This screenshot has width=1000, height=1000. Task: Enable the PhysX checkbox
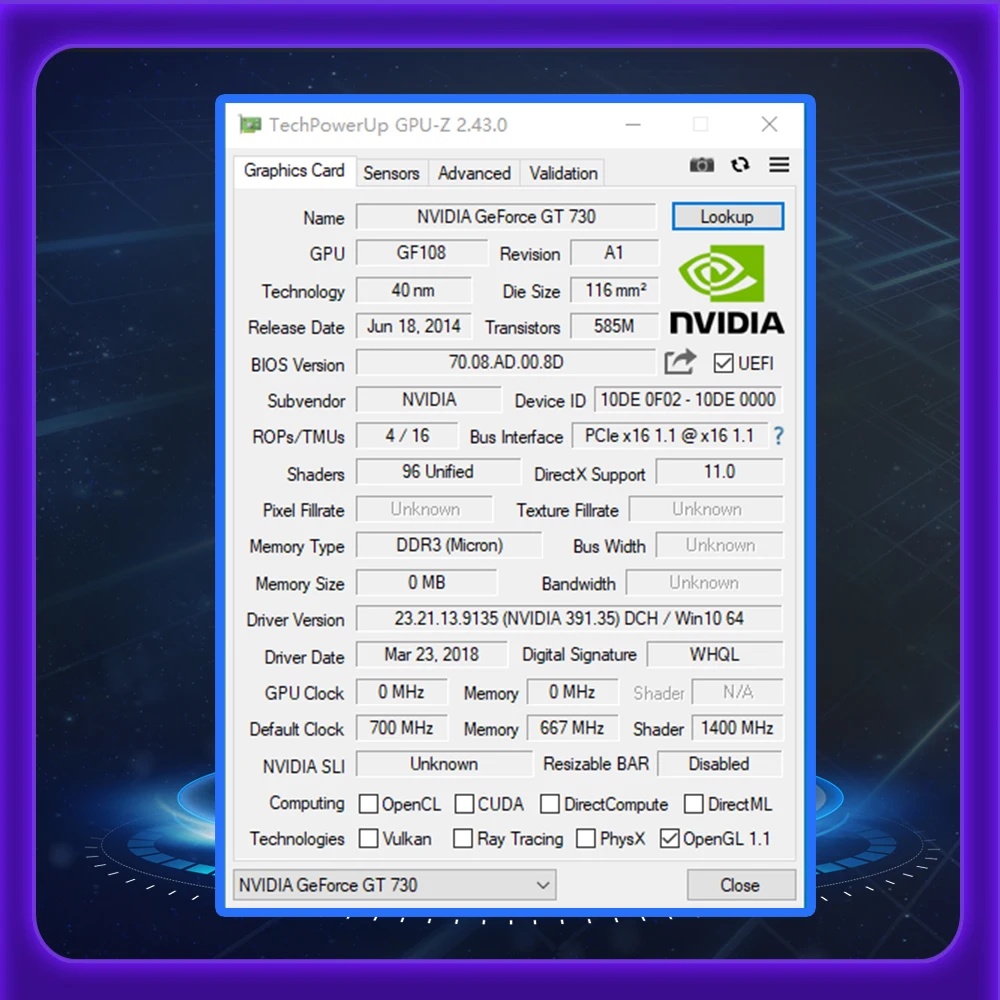pos(585,839)
